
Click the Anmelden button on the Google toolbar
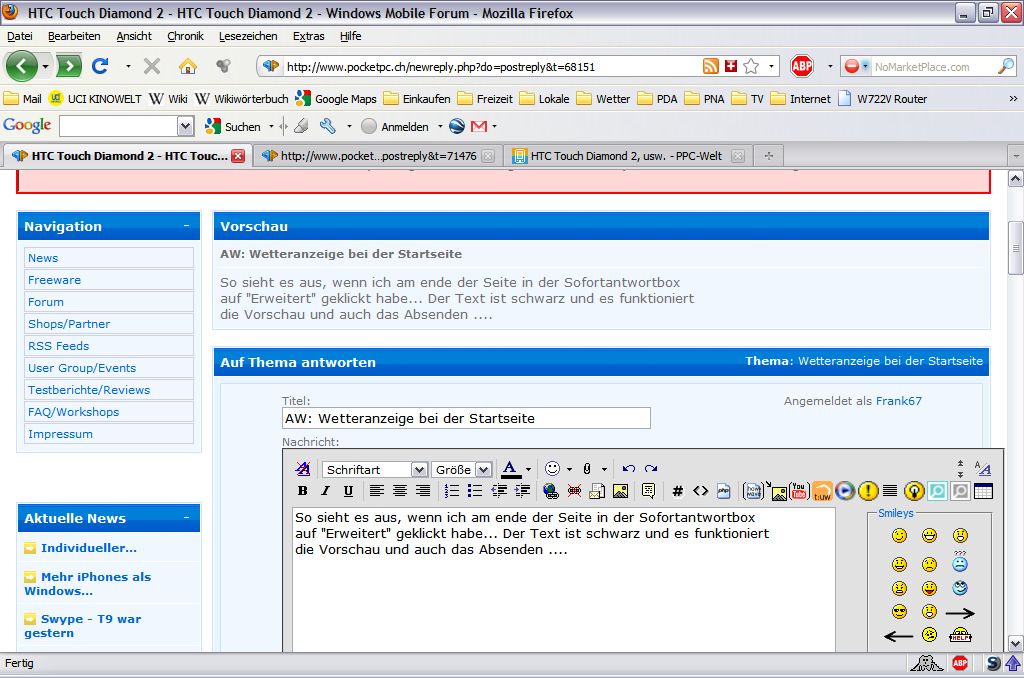[396, 126]
